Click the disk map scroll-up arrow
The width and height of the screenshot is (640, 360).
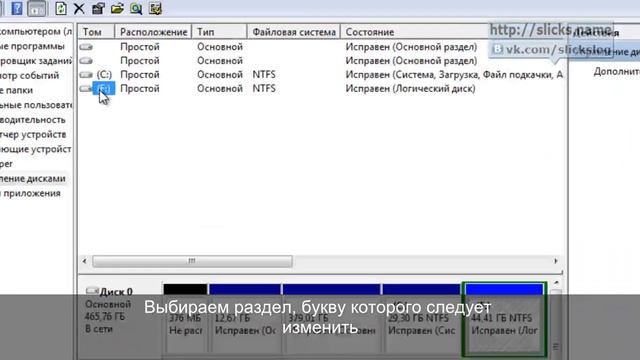click(x=556, y=283)
